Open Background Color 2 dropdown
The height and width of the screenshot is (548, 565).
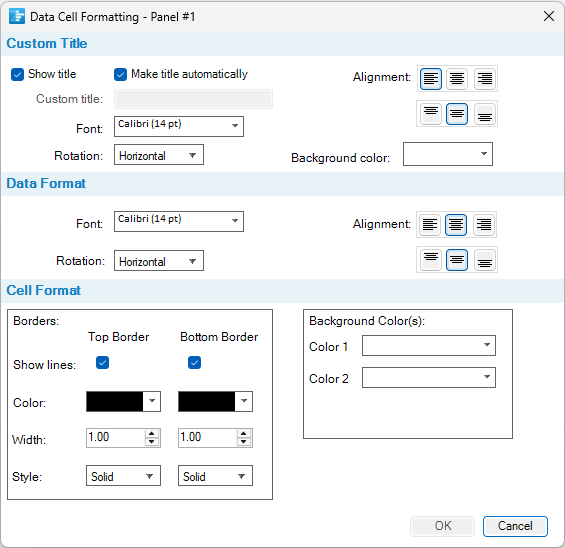click(x=429, y=377)
